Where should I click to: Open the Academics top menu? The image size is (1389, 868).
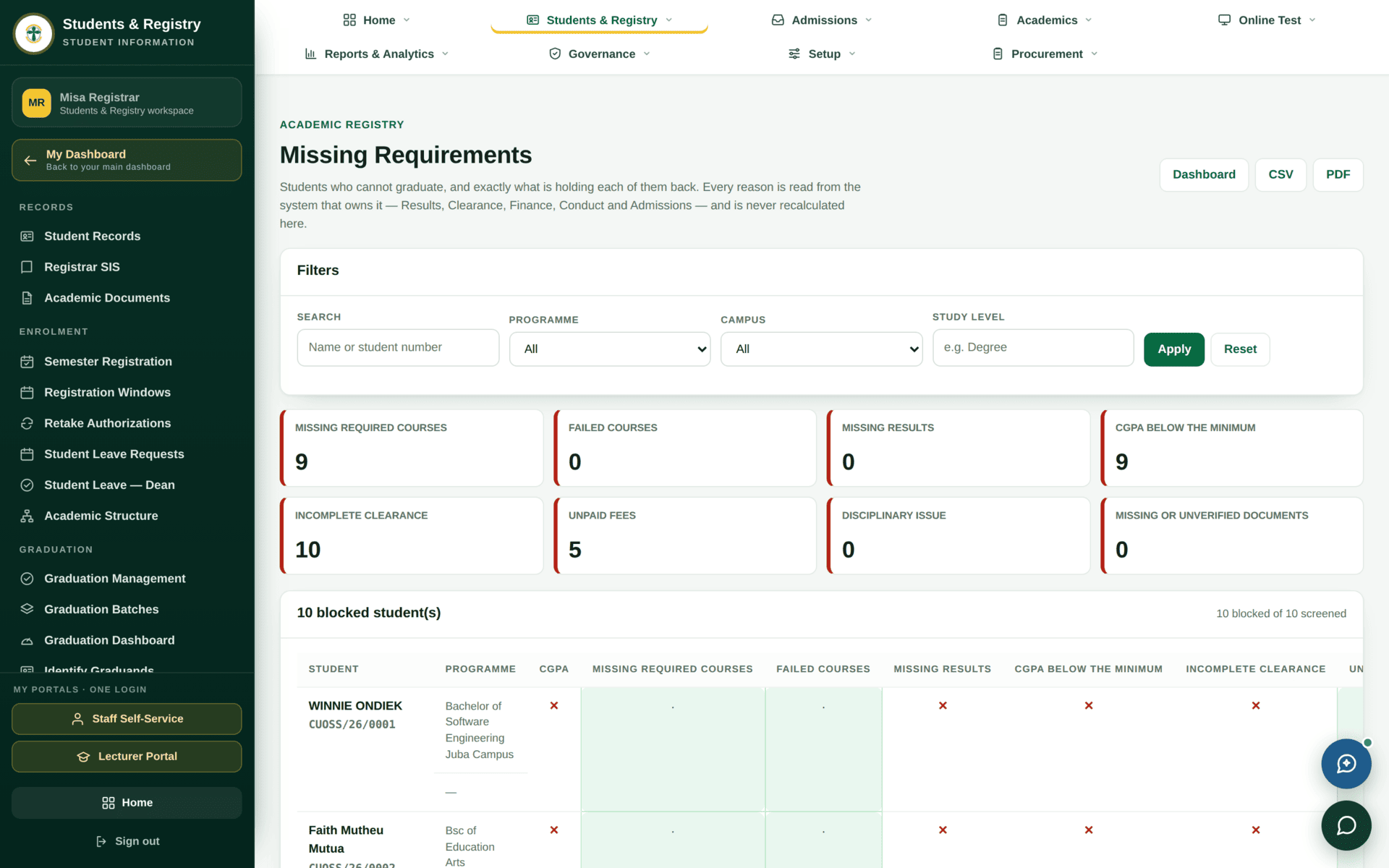[x=1045, y=20]
